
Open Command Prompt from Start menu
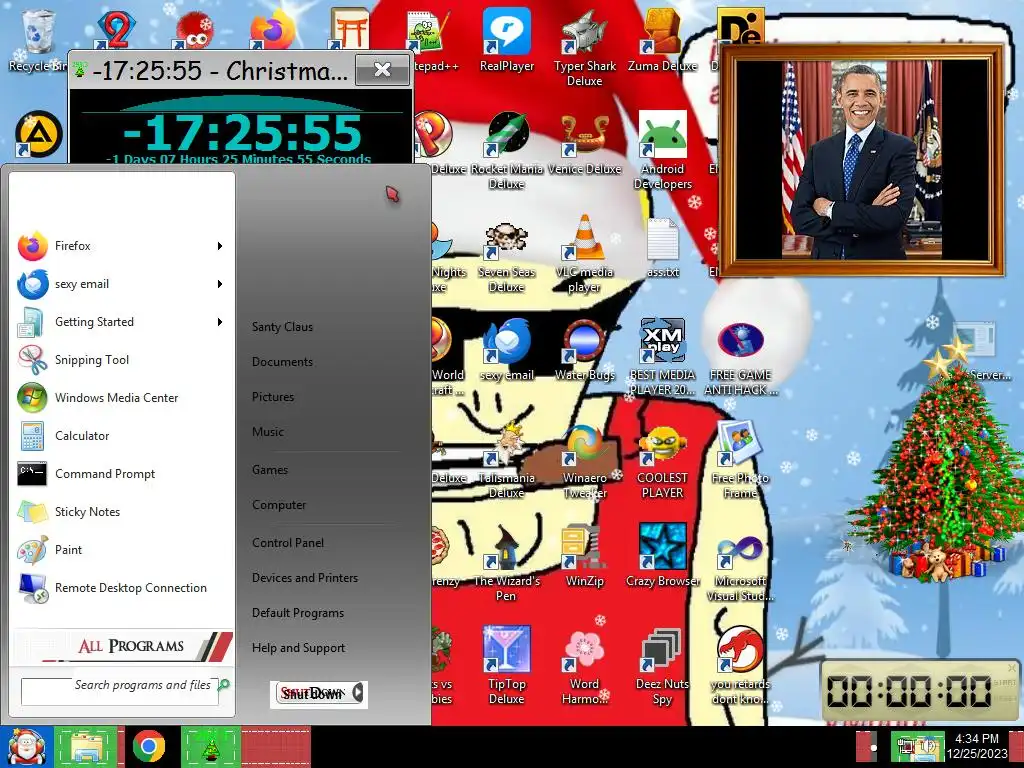121,473
